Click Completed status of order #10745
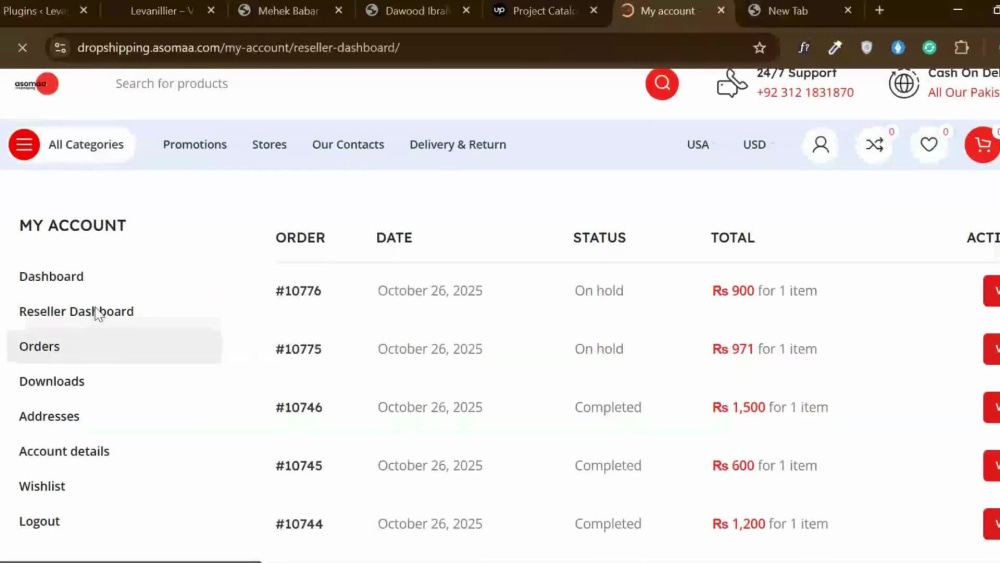Image resolution: width=1000 pixels, height=563 pixels. pyautogui.click(x=608, y=466)
